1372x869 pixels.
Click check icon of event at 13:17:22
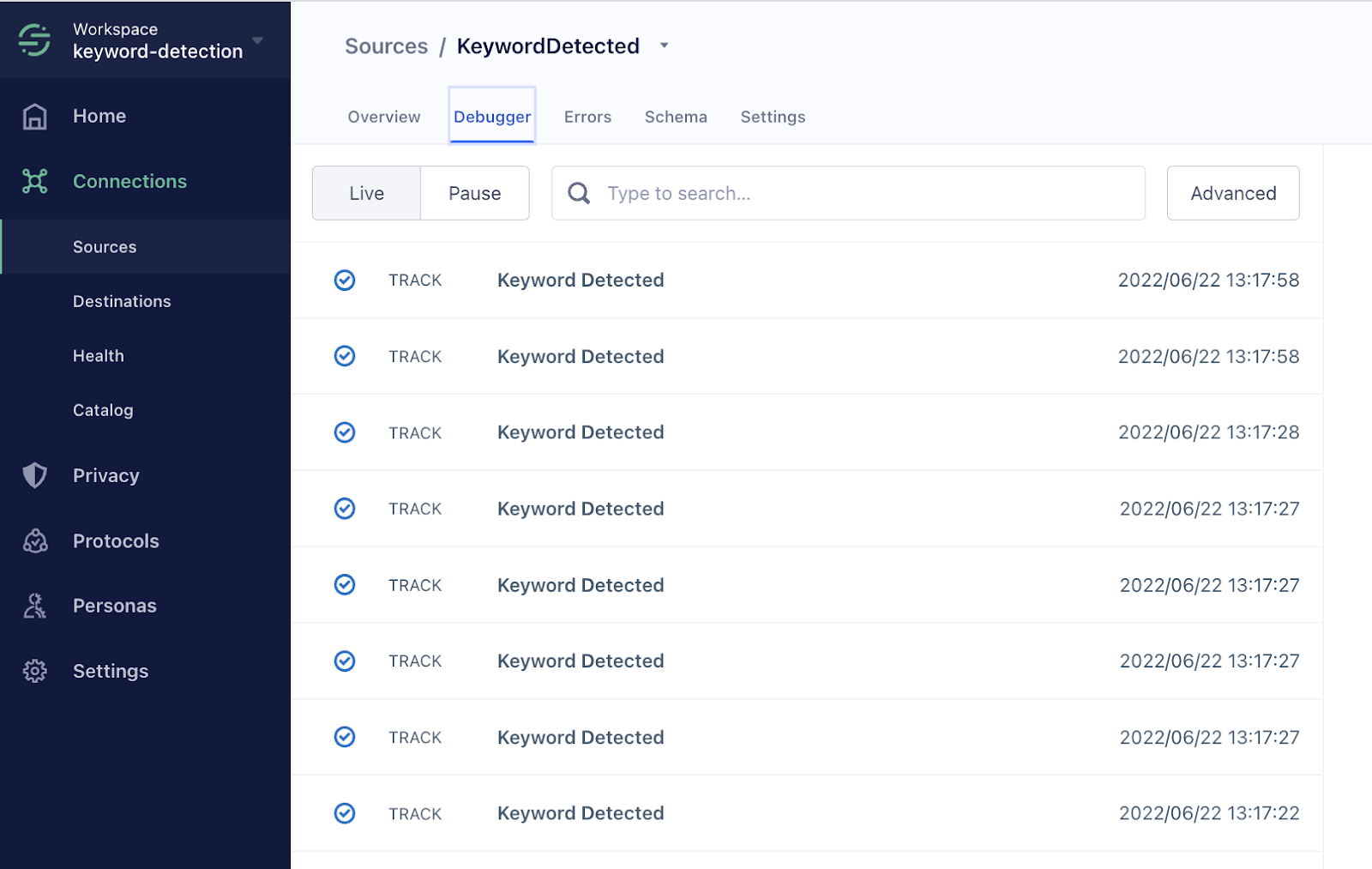pyautogui.click(x=345, y=813)
